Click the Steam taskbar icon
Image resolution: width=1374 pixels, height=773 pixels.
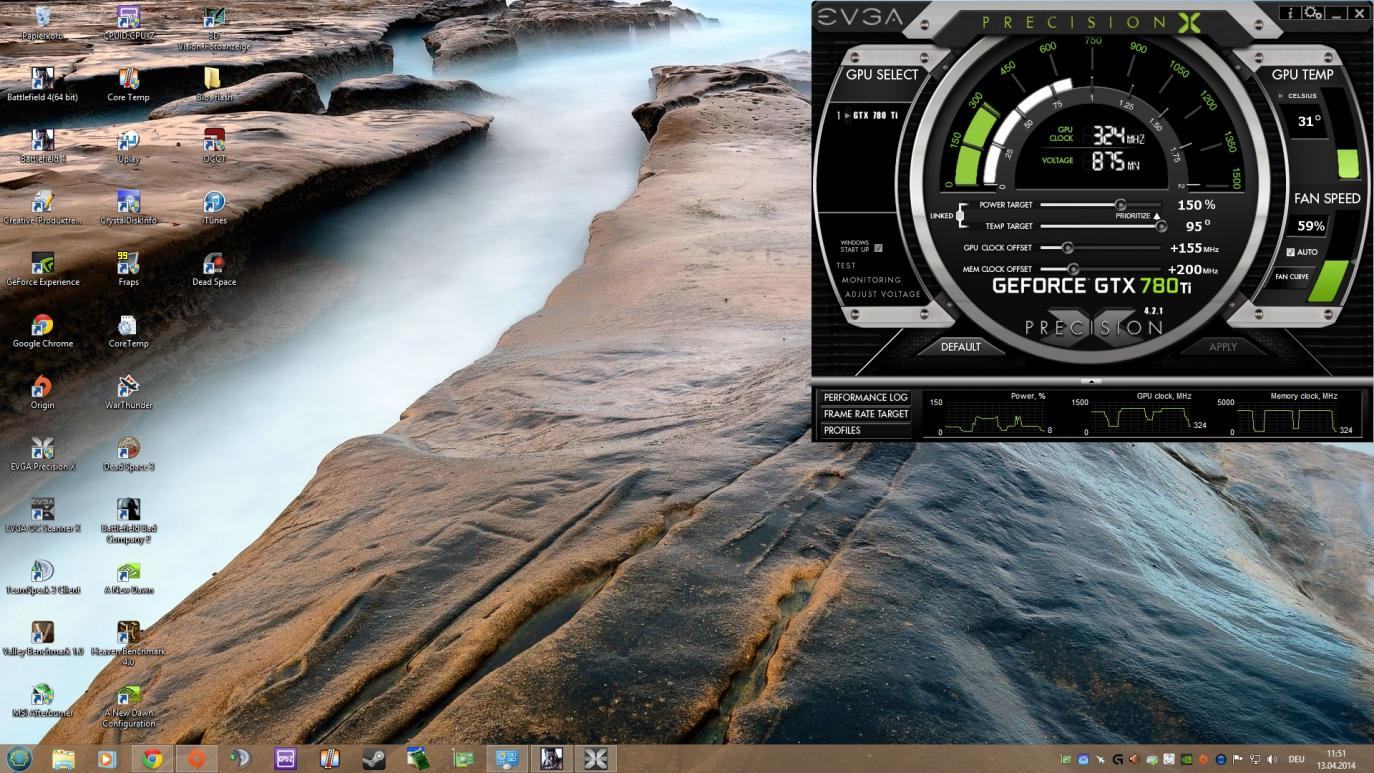click(374, 759)
